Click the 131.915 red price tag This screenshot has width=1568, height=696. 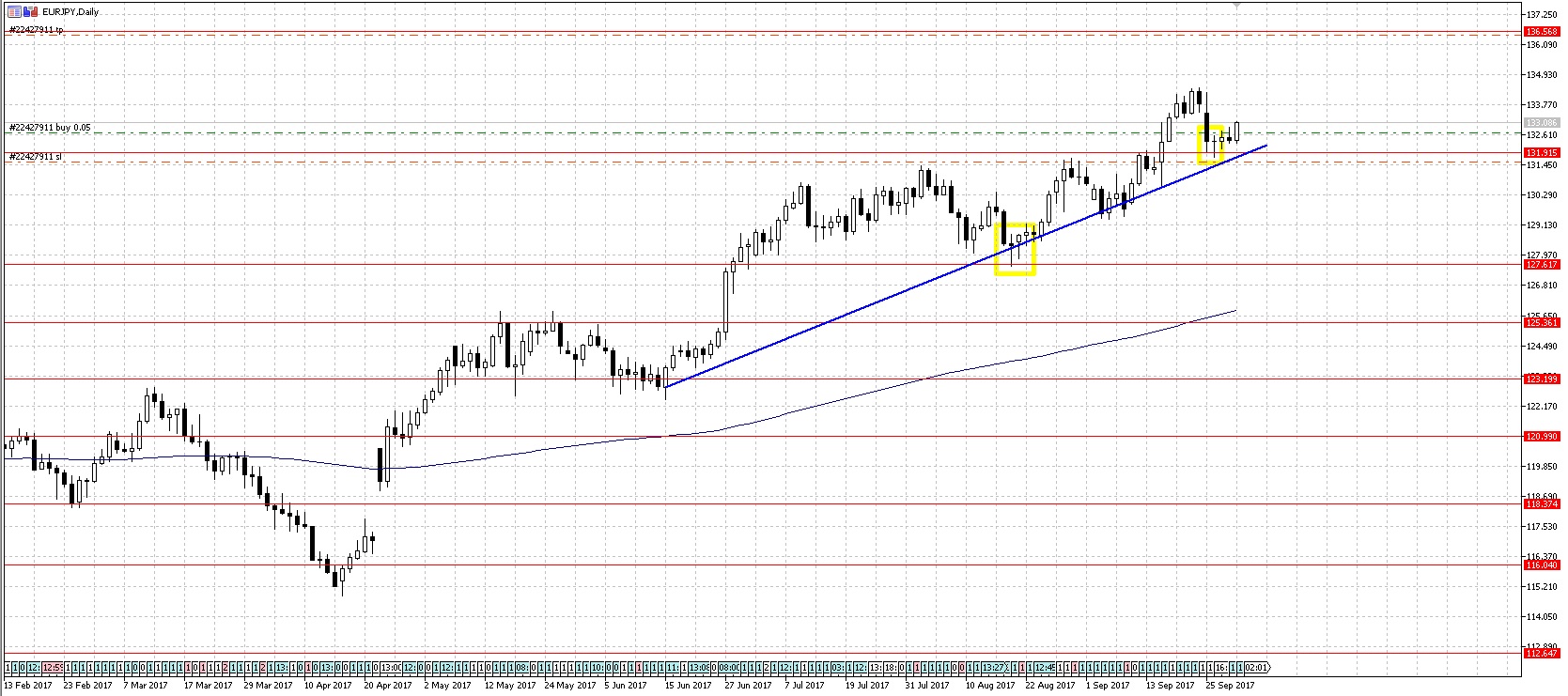[1544, 152]
